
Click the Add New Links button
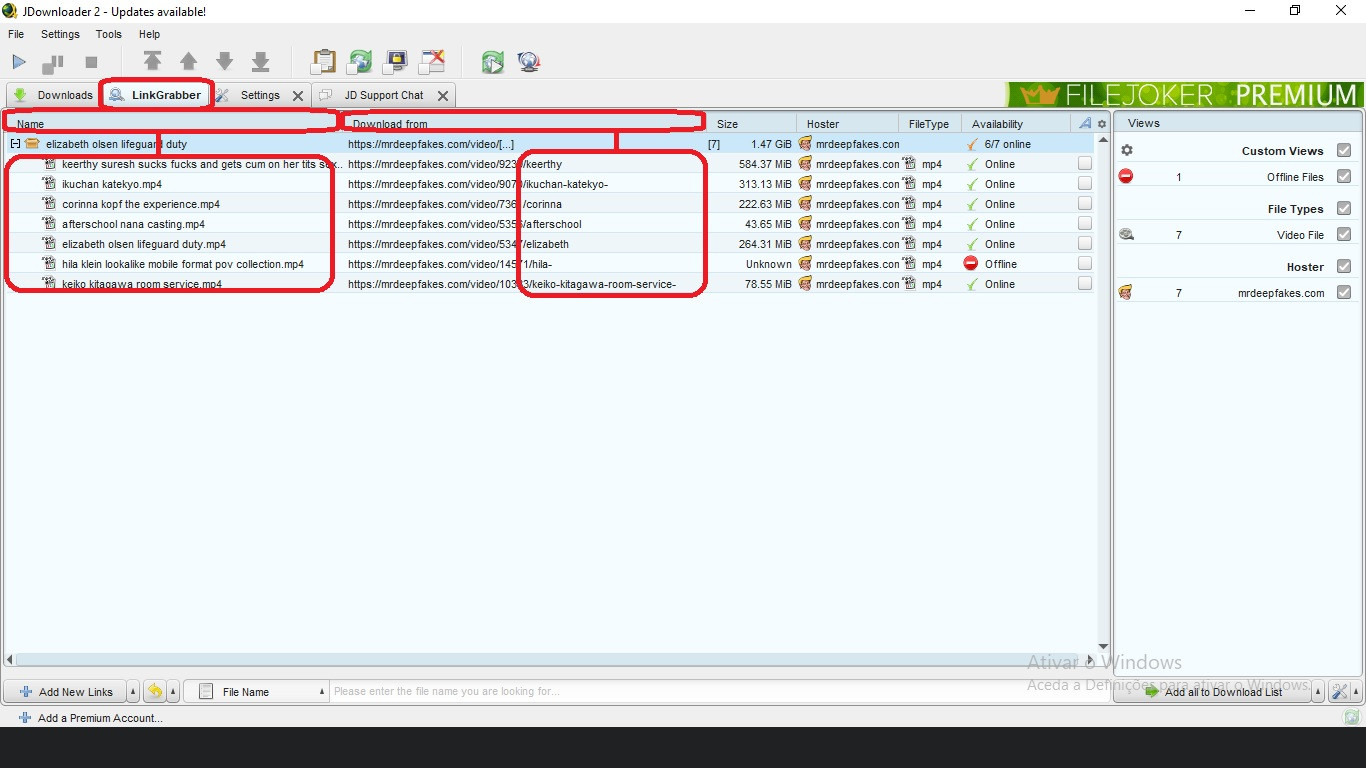[66, 692]
